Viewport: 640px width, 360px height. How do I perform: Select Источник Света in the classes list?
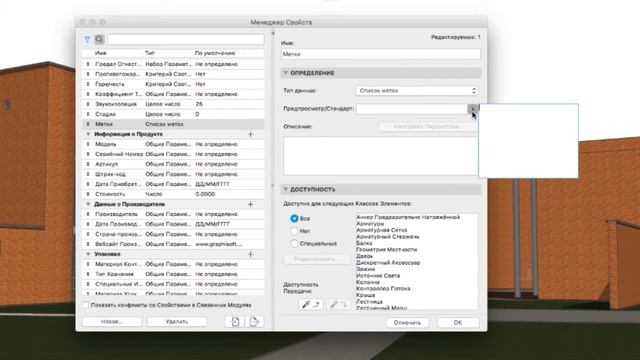click(x=378, y=276)
